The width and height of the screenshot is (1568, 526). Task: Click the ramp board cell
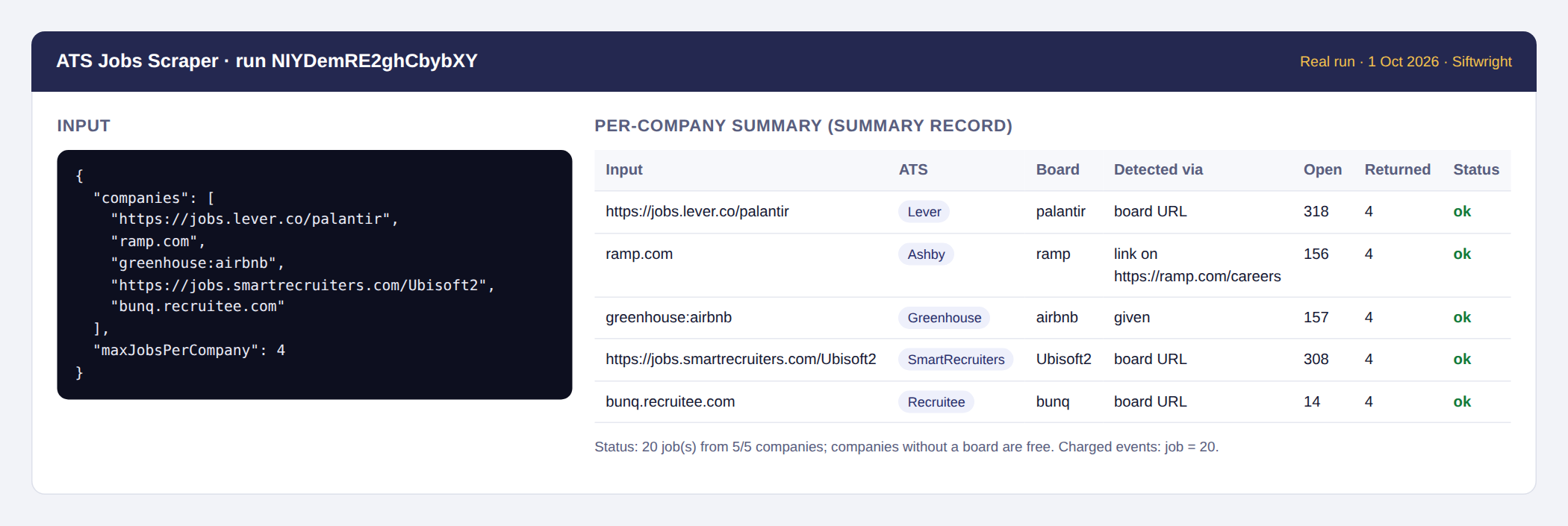[x=1053, y=254]
